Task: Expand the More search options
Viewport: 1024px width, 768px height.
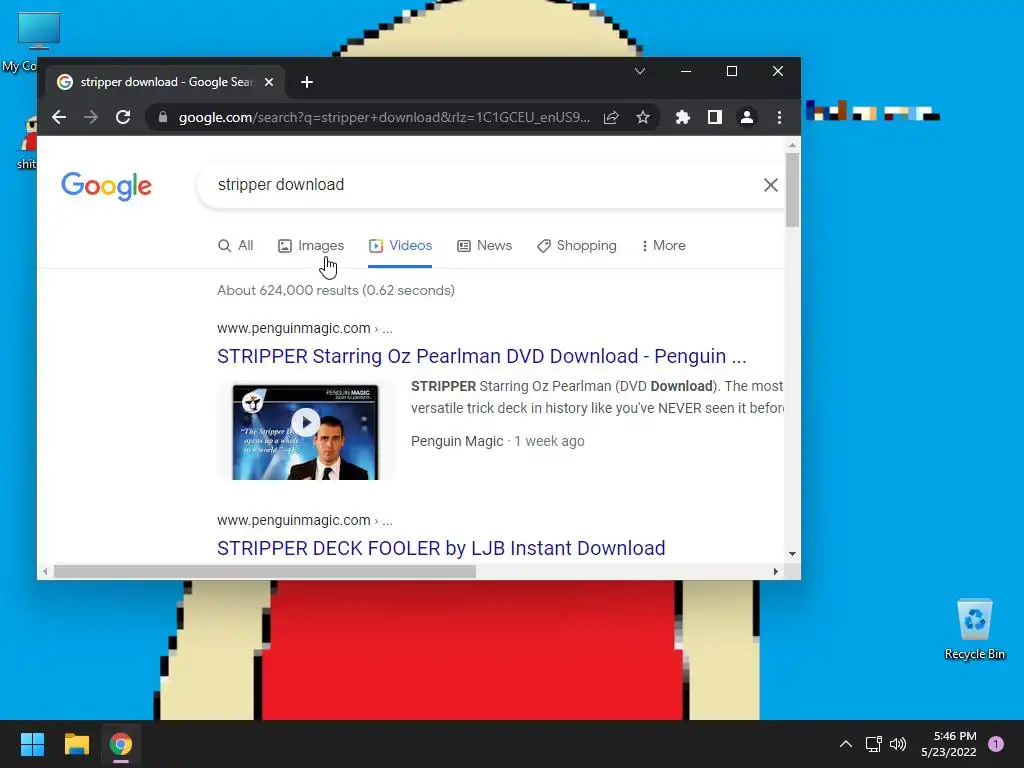Action: click(664, 246)
